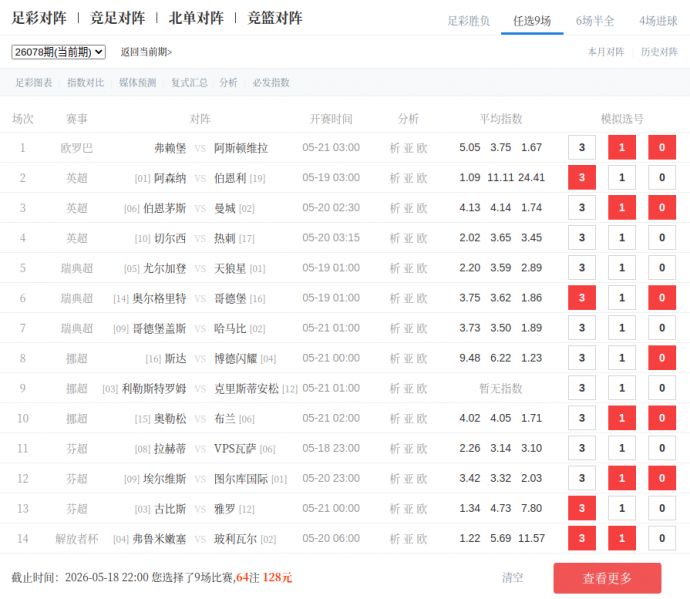Click the 返回当前期 link
Image resolution: width=690 pixels, height=599 pixels.
(146, 52)
